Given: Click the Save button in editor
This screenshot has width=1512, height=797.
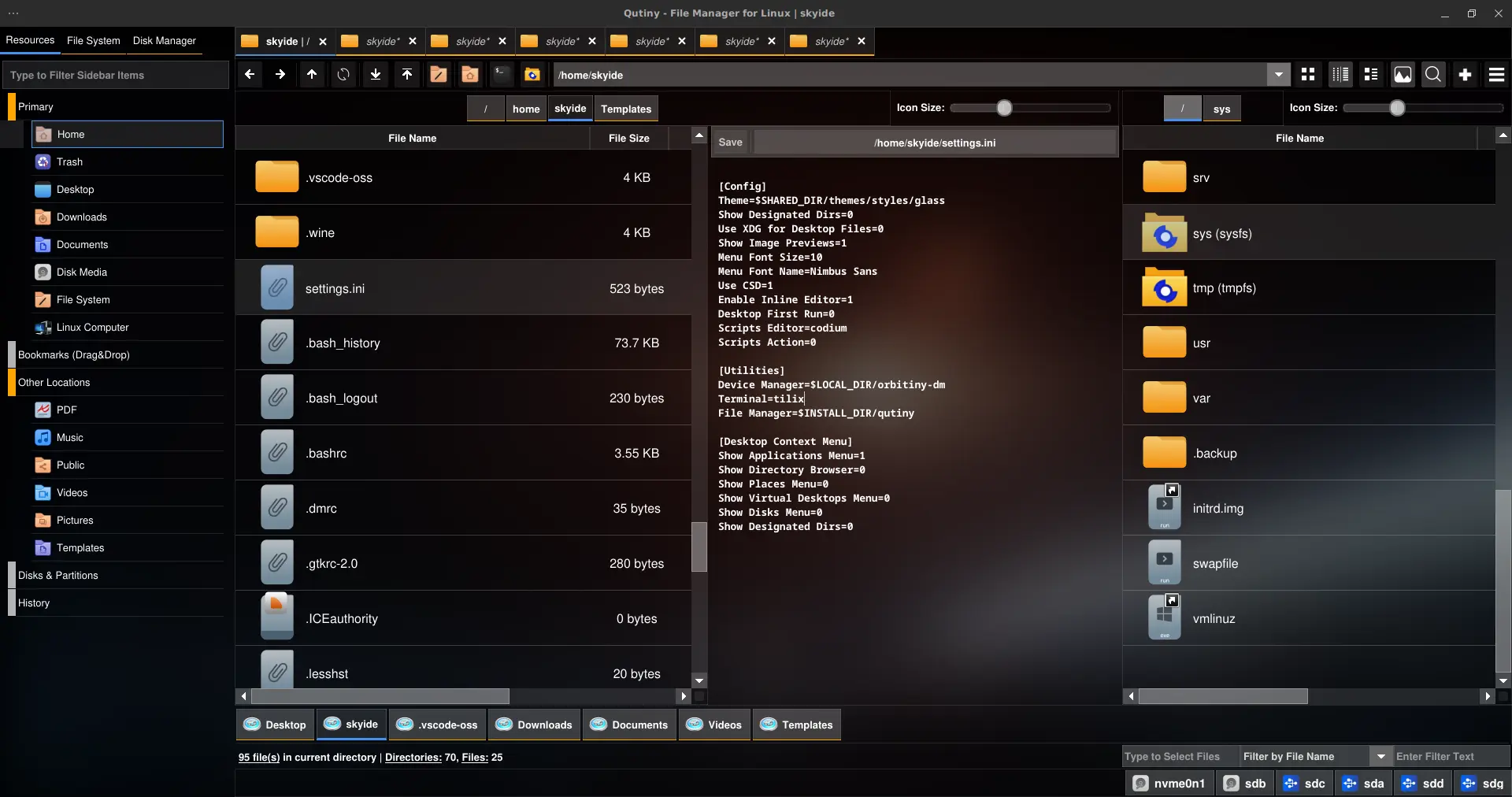Looking at the screenshot, I should [730, 143].
